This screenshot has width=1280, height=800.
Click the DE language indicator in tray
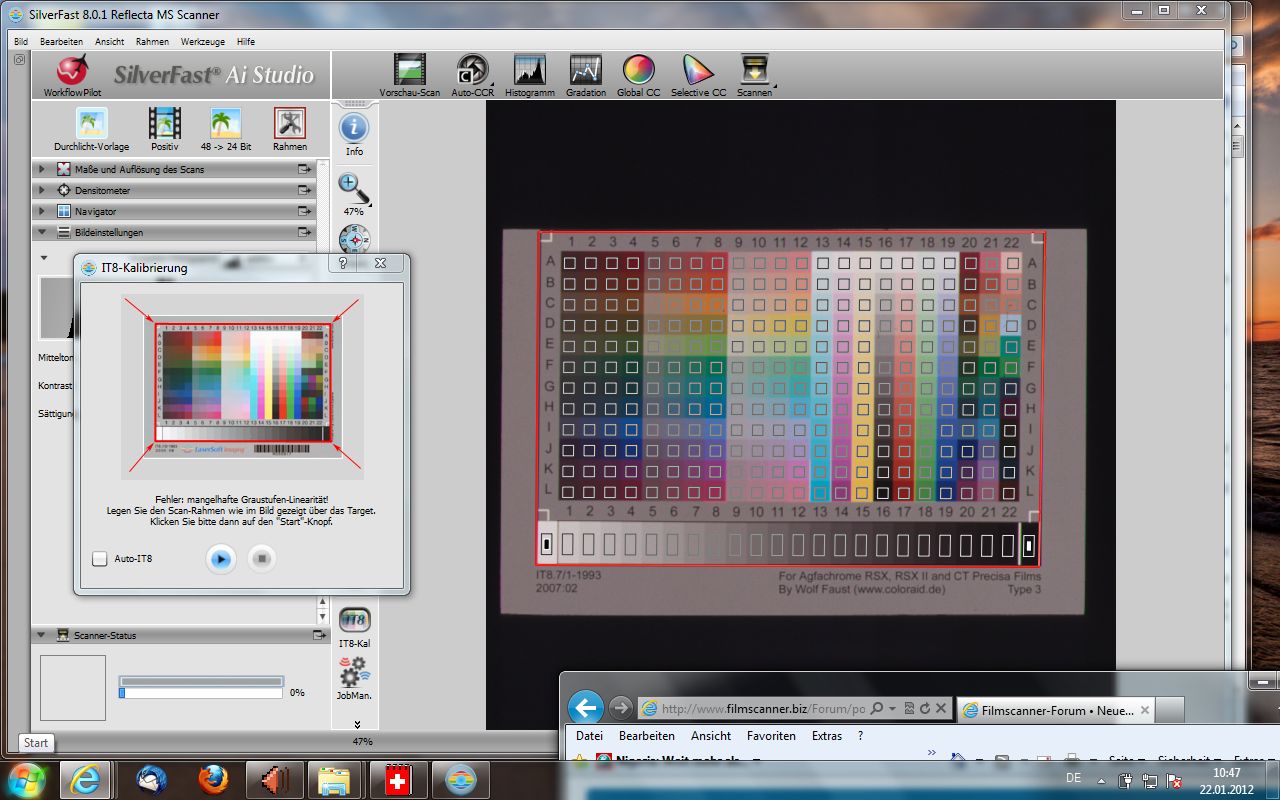pos(1073,777)
